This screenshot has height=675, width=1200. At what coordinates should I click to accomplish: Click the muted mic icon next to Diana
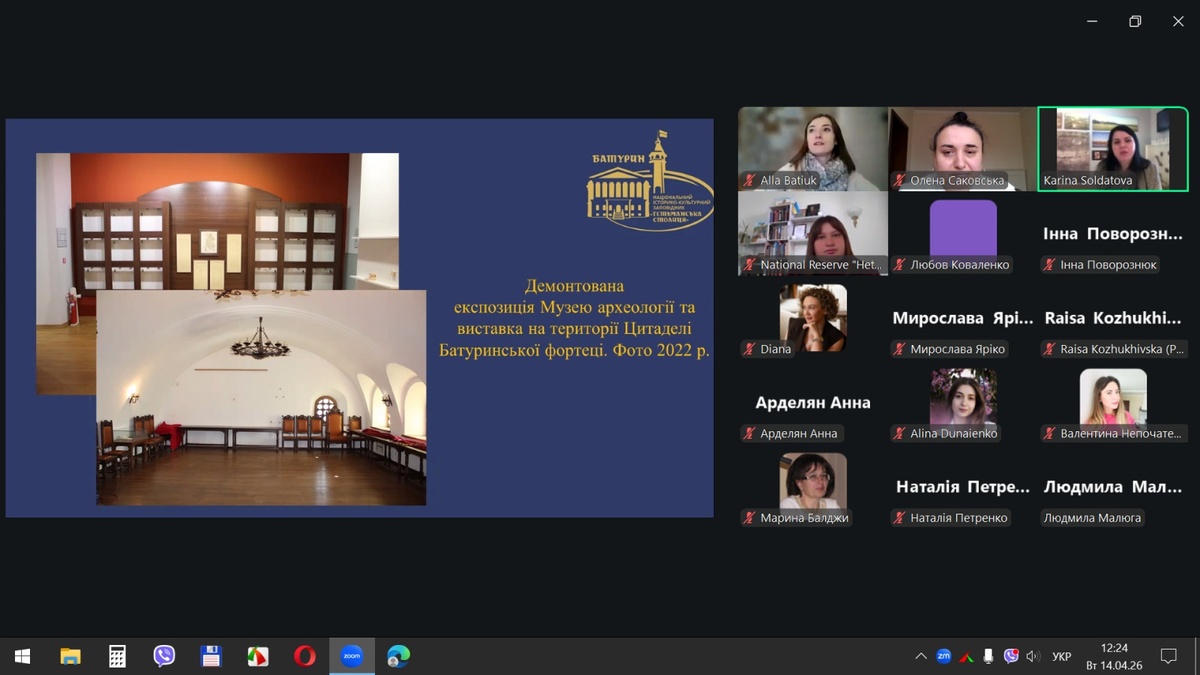pos(749,349)
